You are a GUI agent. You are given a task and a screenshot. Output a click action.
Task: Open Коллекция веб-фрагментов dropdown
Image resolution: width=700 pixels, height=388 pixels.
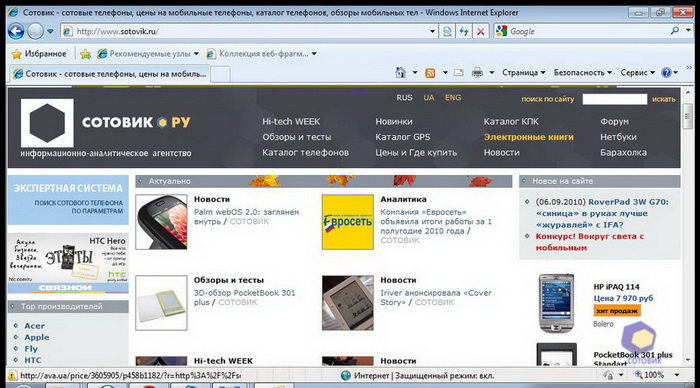click(x=261, y=54)
